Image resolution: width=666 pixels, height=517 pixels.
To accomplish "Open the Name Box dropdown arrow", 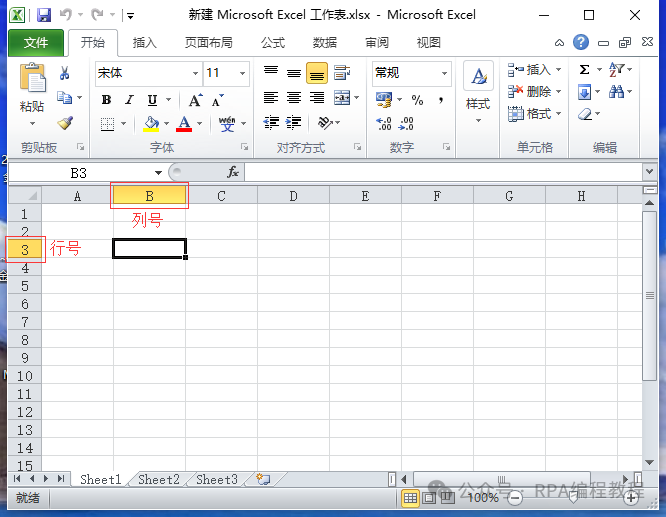I will click(158, 172).
